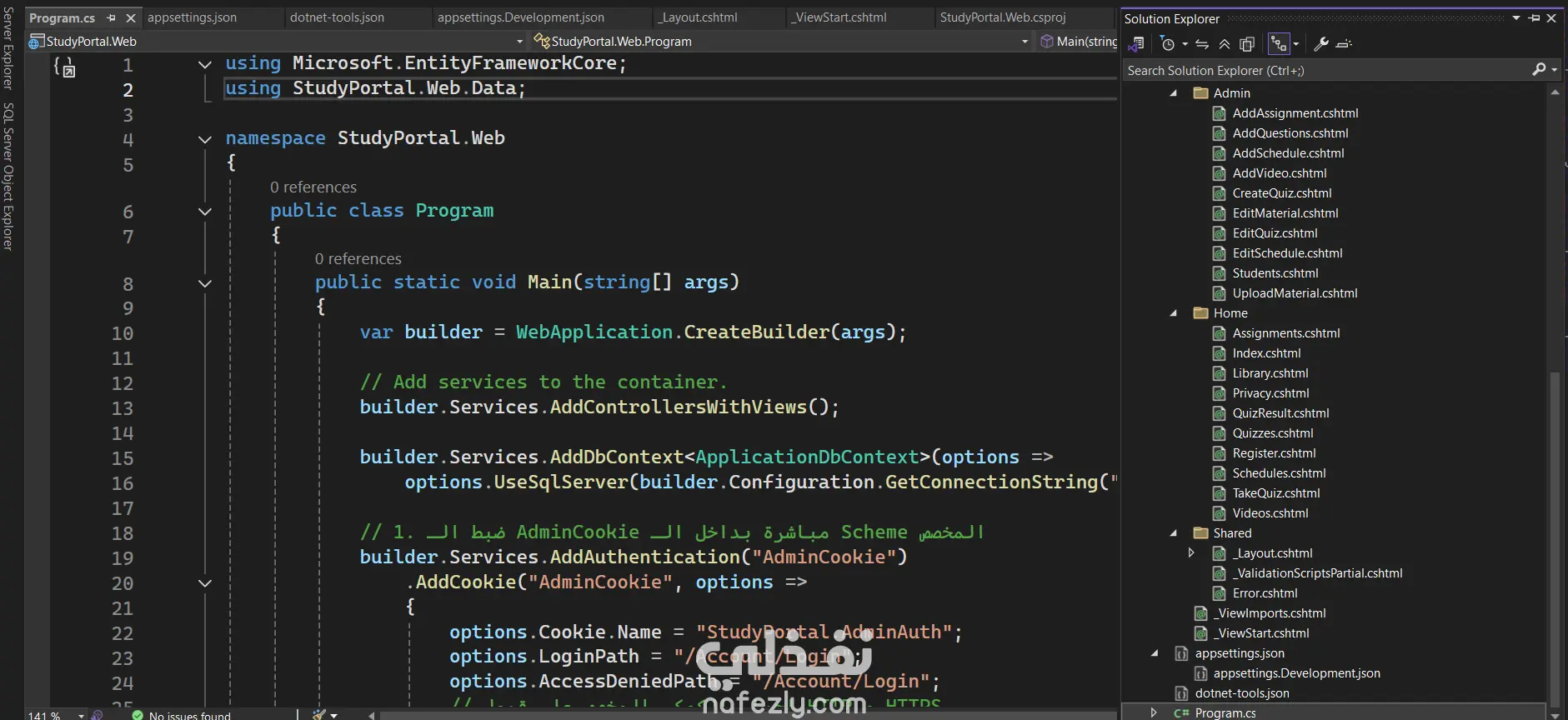Click Sync with Active Document arrows icon

point(1202,44)
